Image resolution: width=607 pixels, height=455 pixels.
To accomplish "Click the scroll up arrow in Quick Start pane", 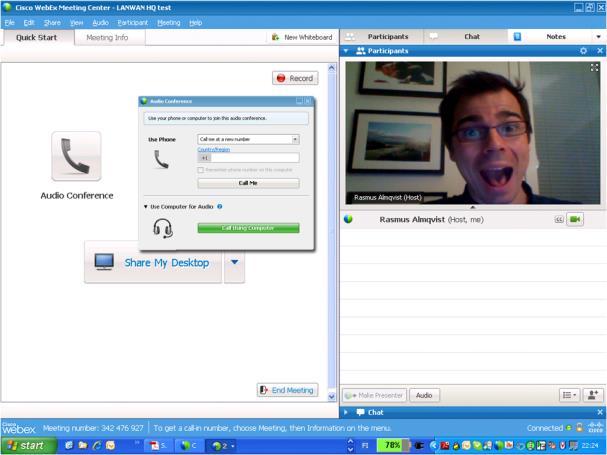I will click(332, 68).
